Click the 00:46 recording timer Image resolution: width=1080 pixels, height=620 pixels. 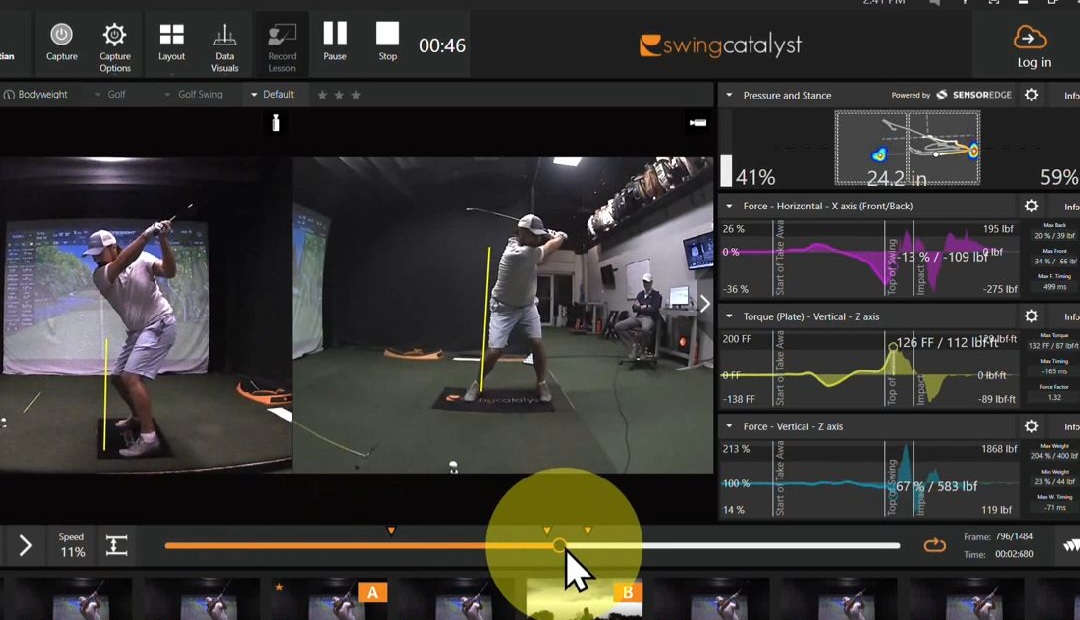442,45
